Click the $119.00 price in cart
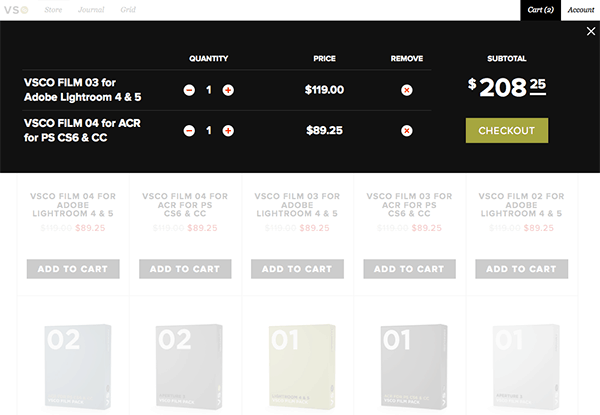 tap(324, 90)
